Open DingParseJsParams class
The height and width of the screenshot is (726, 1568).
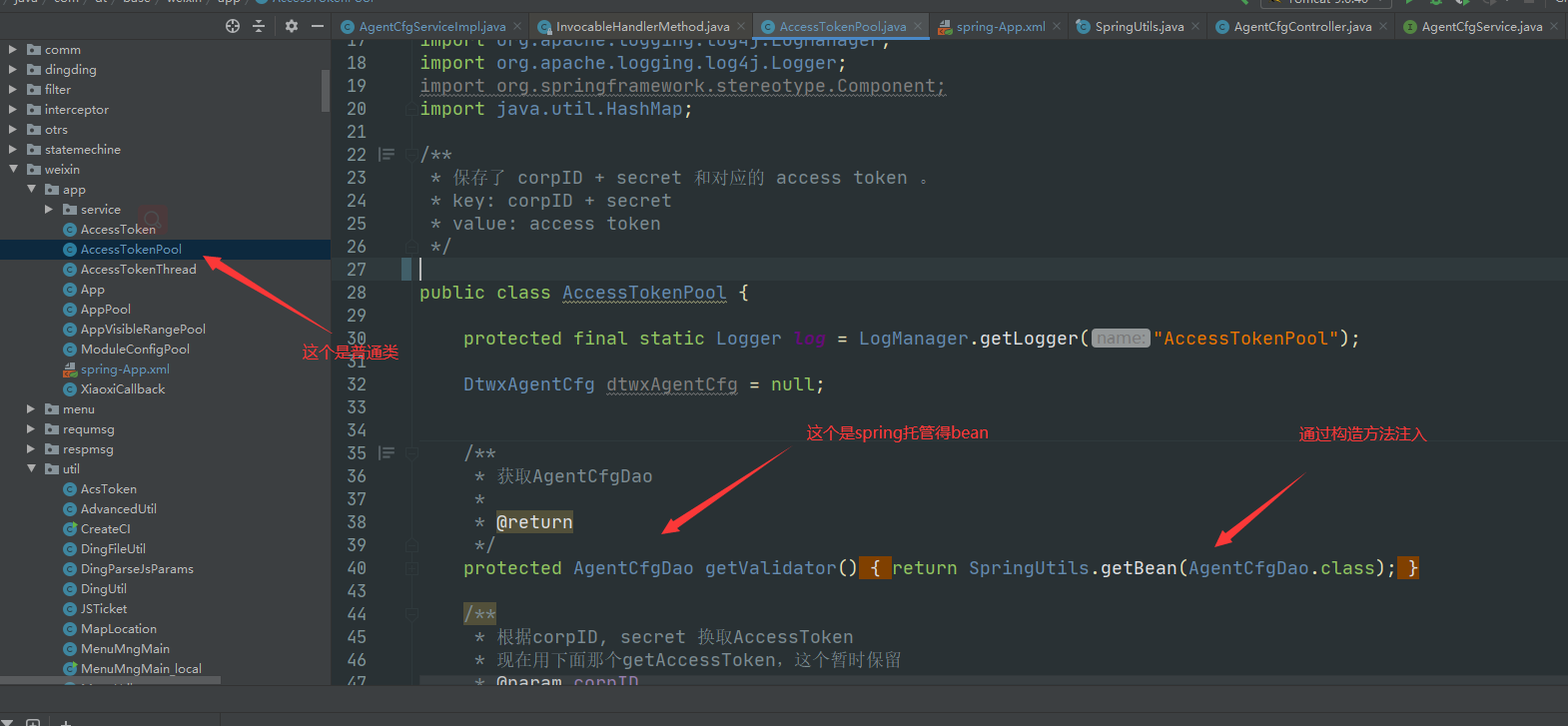pos(137,568)
